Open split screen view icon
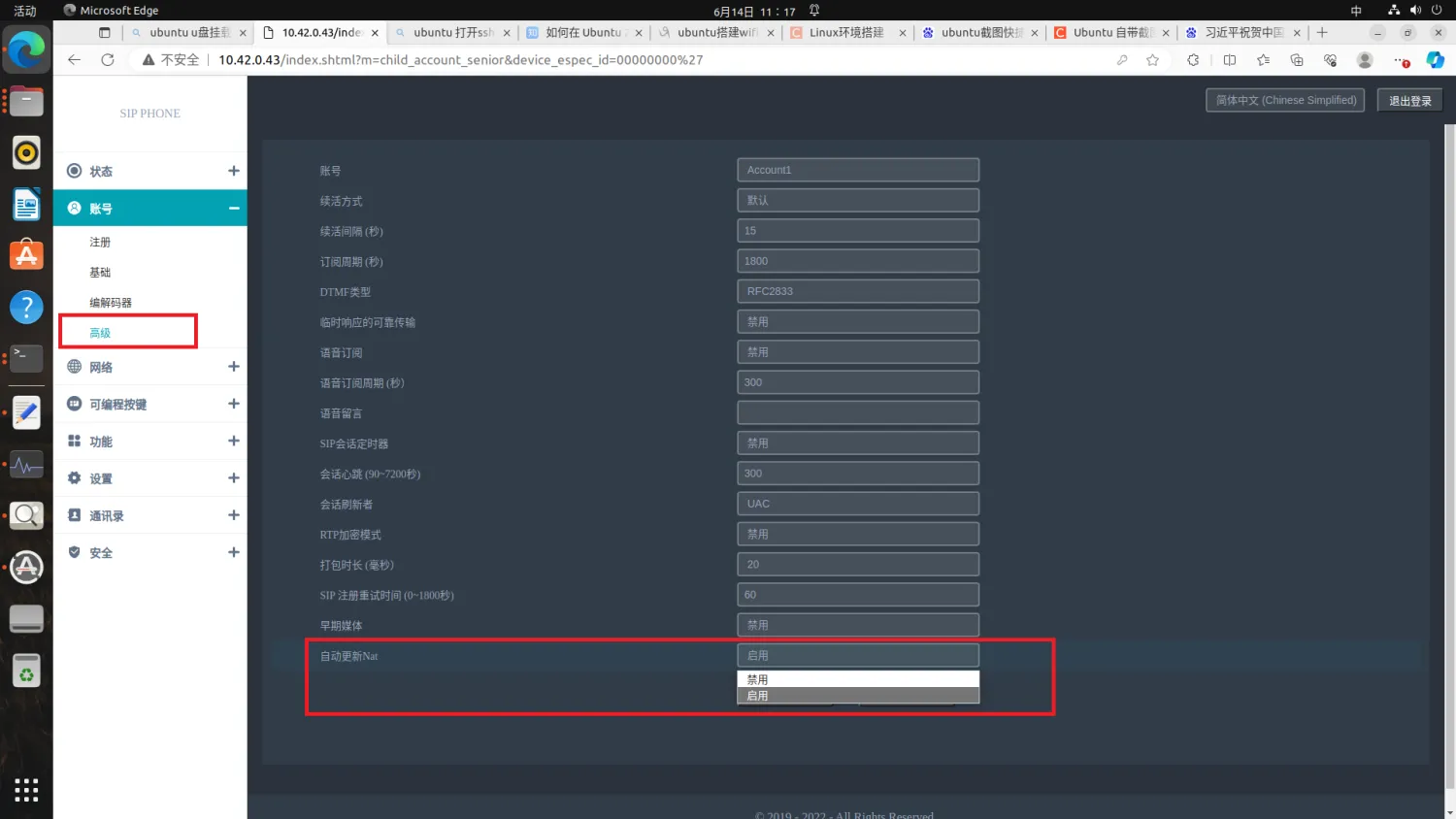 coord(1230,60)
